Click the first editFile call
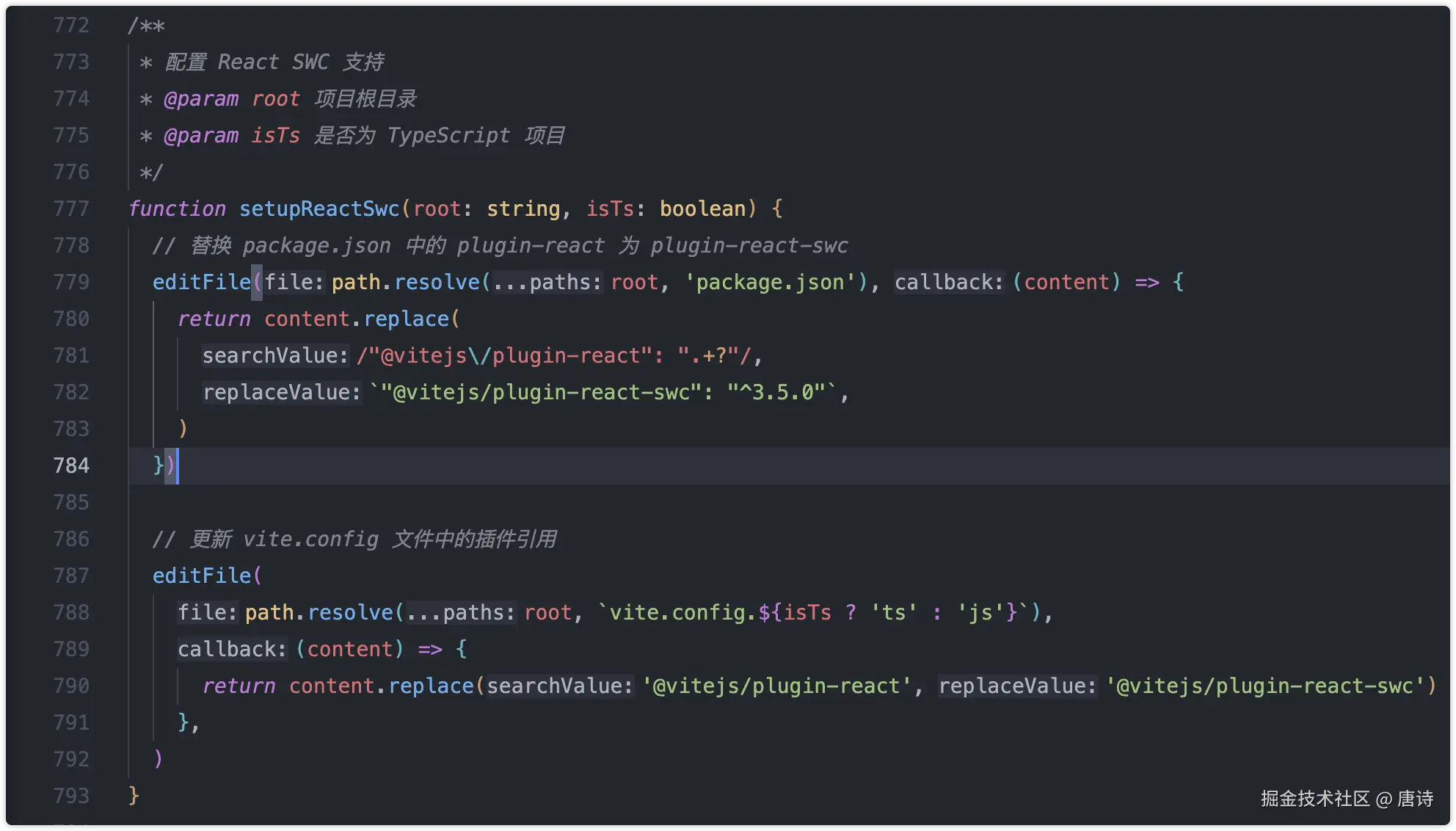Image resolution: width=1456 pixels, height=831 pixels. [x=201, y=283]
